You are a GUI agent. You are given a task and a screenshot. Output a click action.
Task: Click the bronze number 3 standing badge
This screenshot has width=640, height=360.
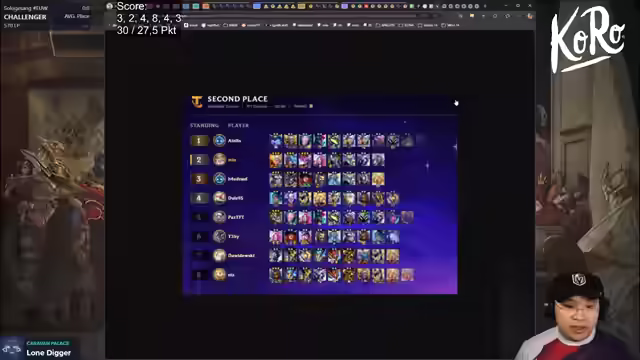[x=199, y=179]
